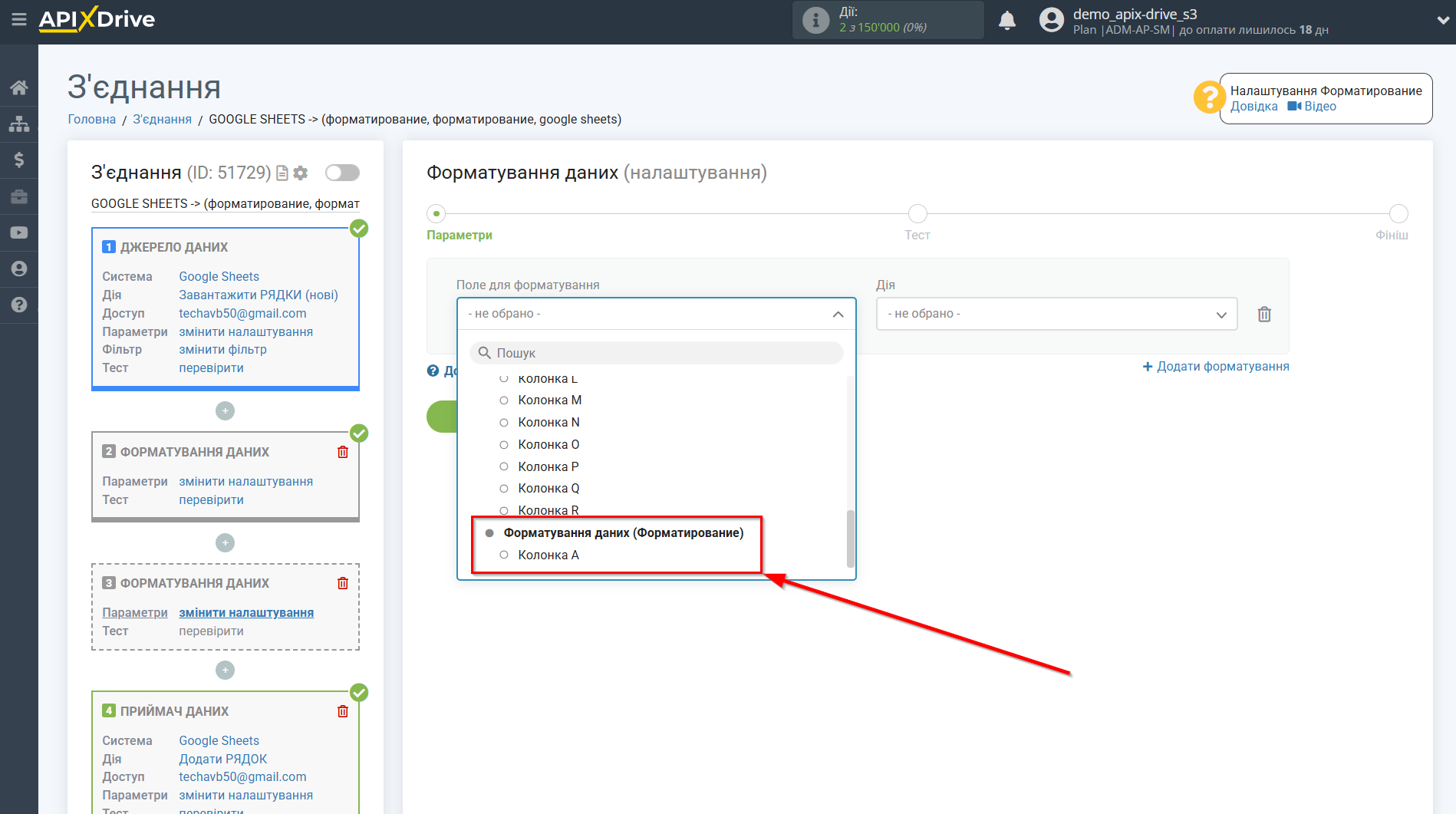Screen dimensions: 1456x814
Task: Click the ApiX-Drive logo
Action: (x=97, y=19)
